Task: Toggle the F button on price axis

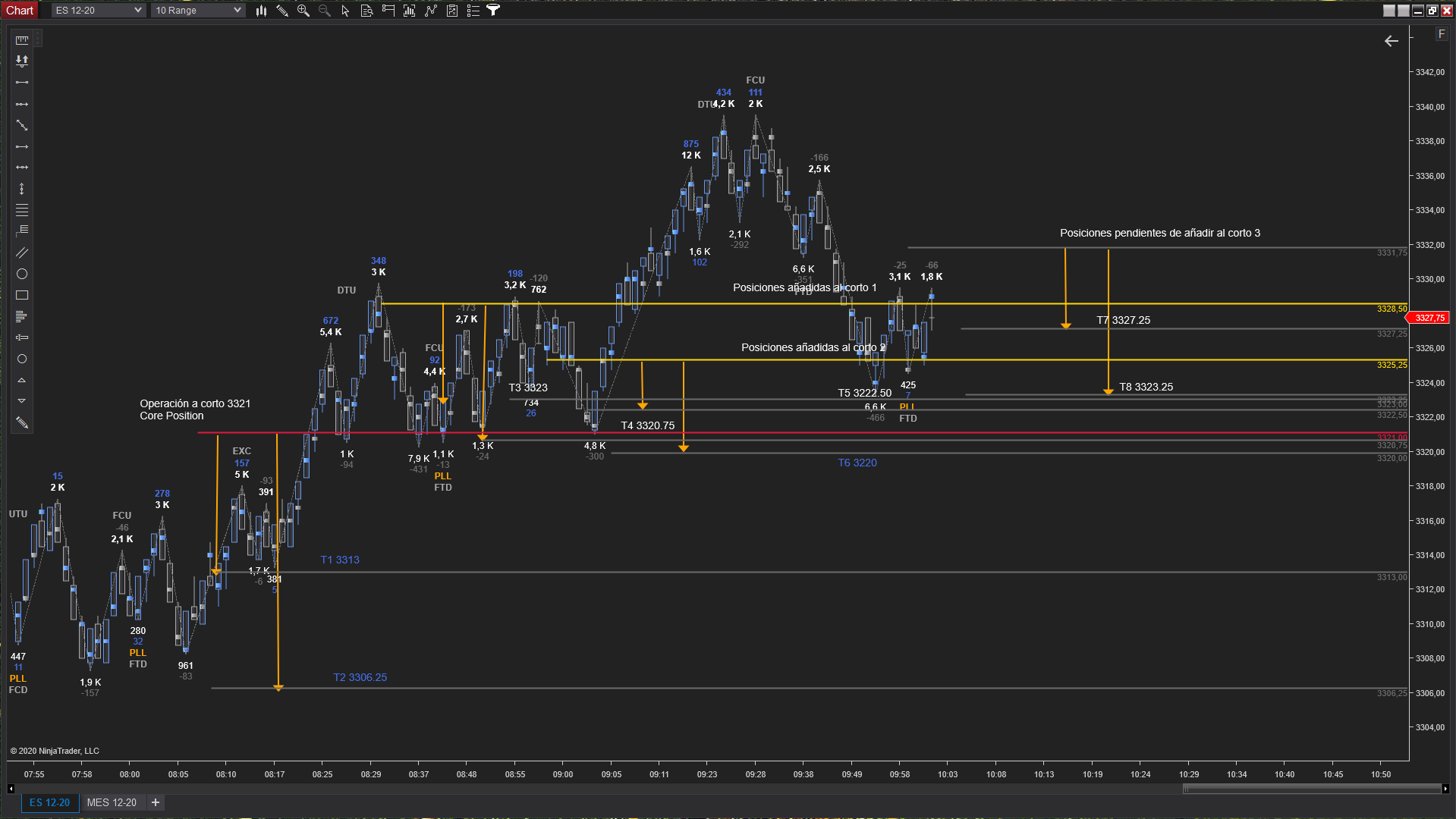Action: tap(1442, 34)
